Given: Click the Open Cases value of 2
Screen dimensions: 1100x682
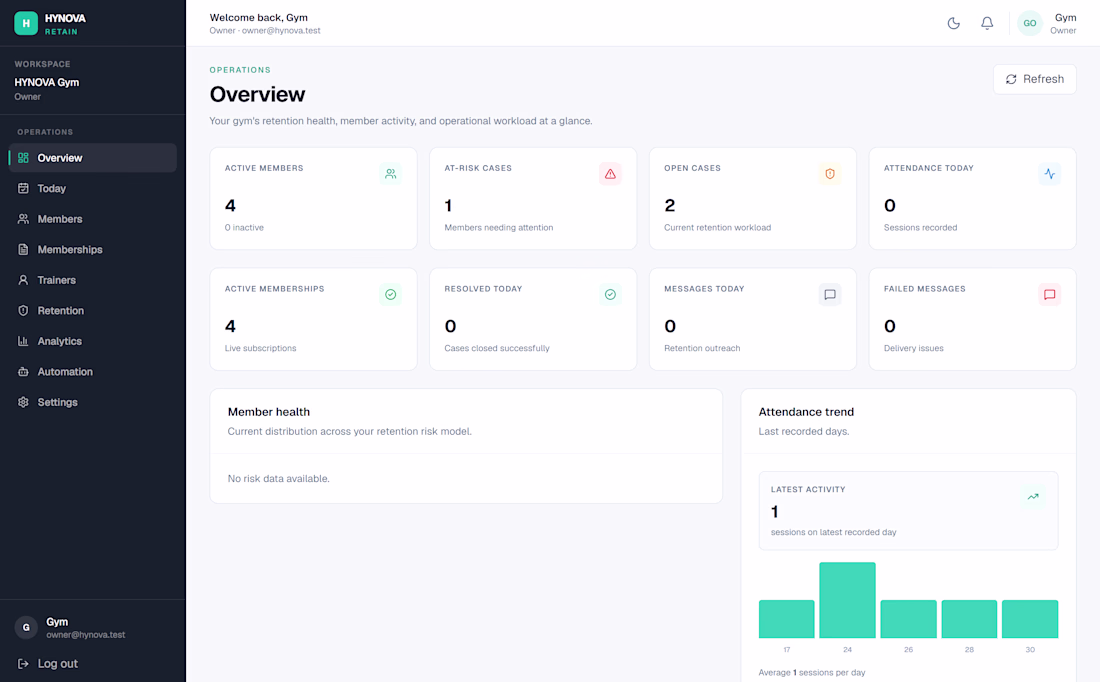Looking at the screenshot, I should pos(670,206).
